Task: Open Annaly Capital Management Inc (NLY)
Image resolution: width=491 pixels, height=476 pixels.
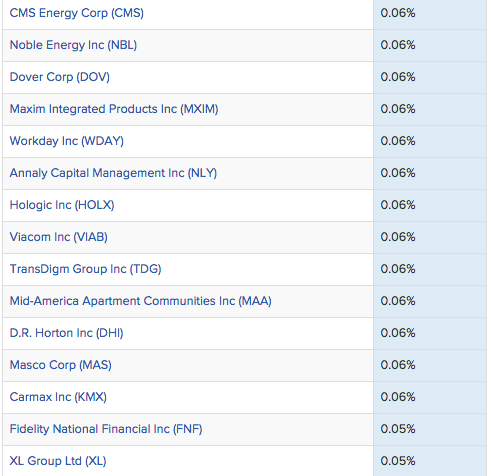Action: tap(113, 173)
